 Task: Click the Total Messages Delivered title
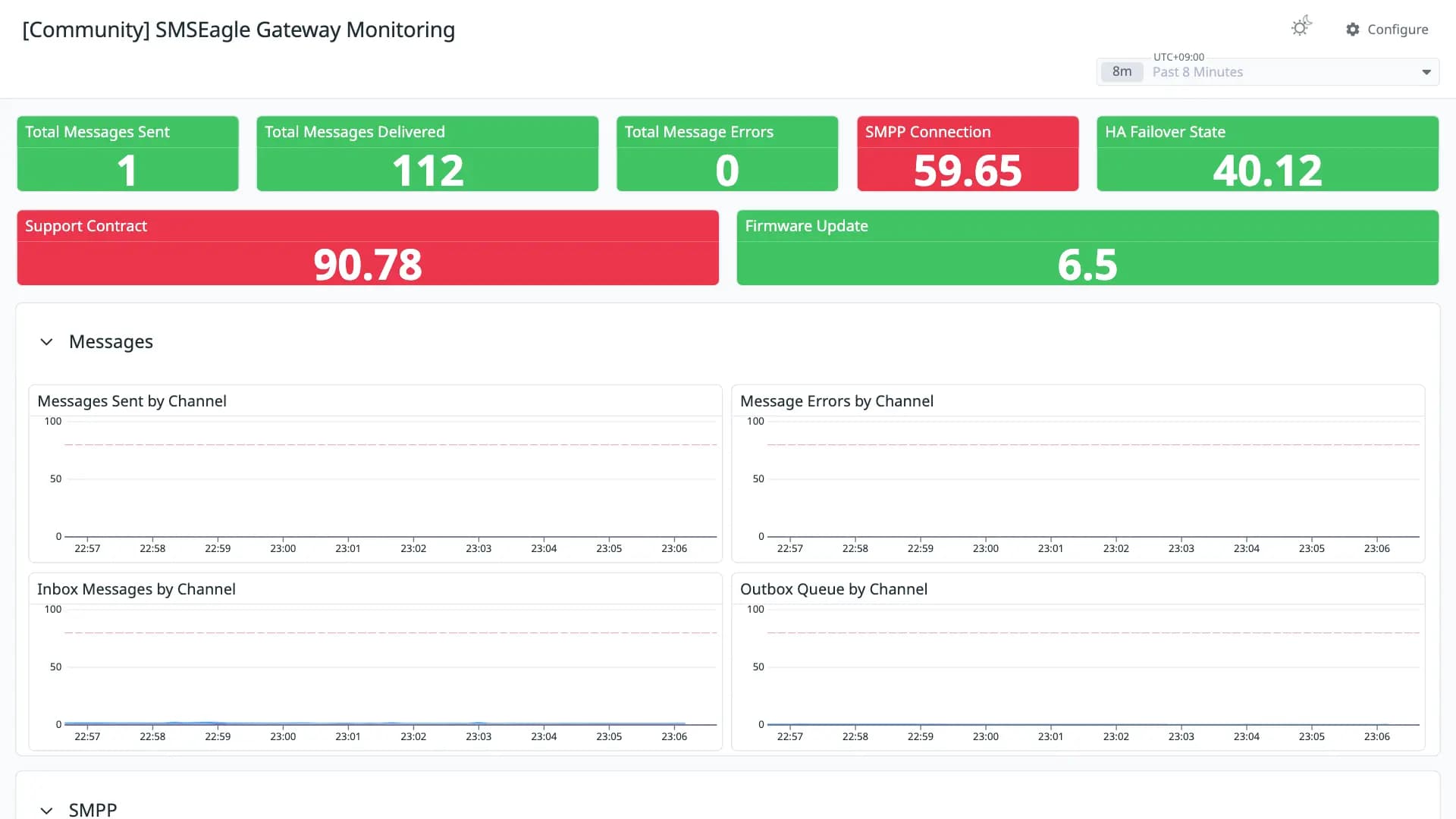tap(355, 132)
